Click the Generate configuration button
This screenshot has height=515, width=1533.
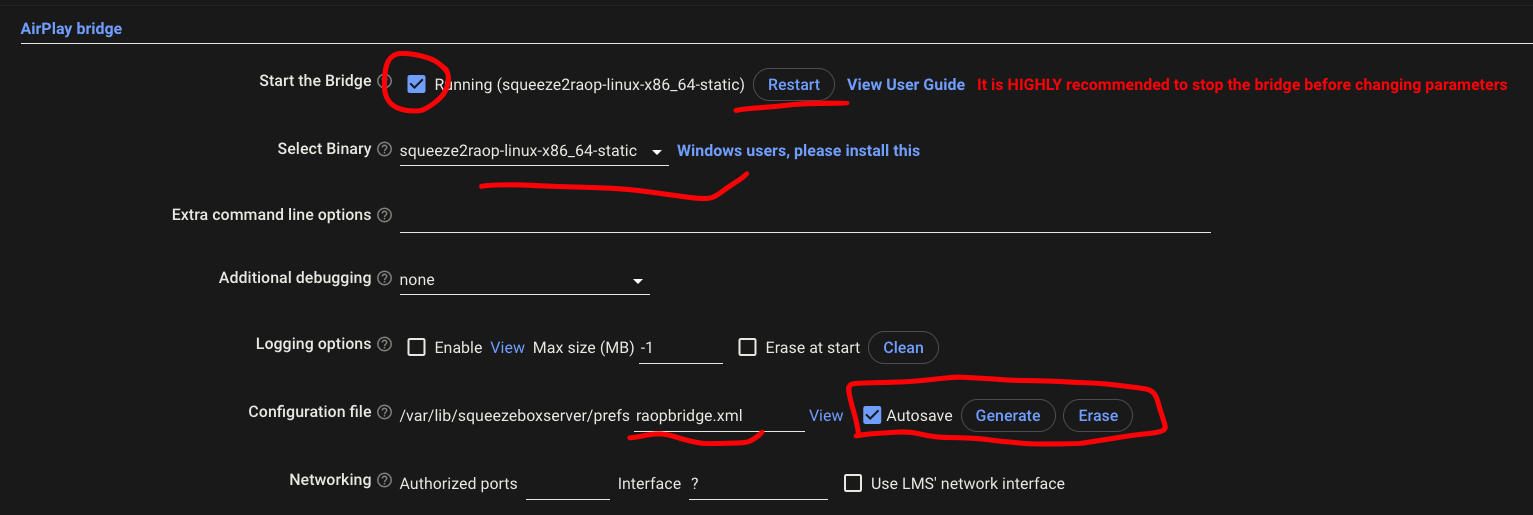click(1008, 416)
